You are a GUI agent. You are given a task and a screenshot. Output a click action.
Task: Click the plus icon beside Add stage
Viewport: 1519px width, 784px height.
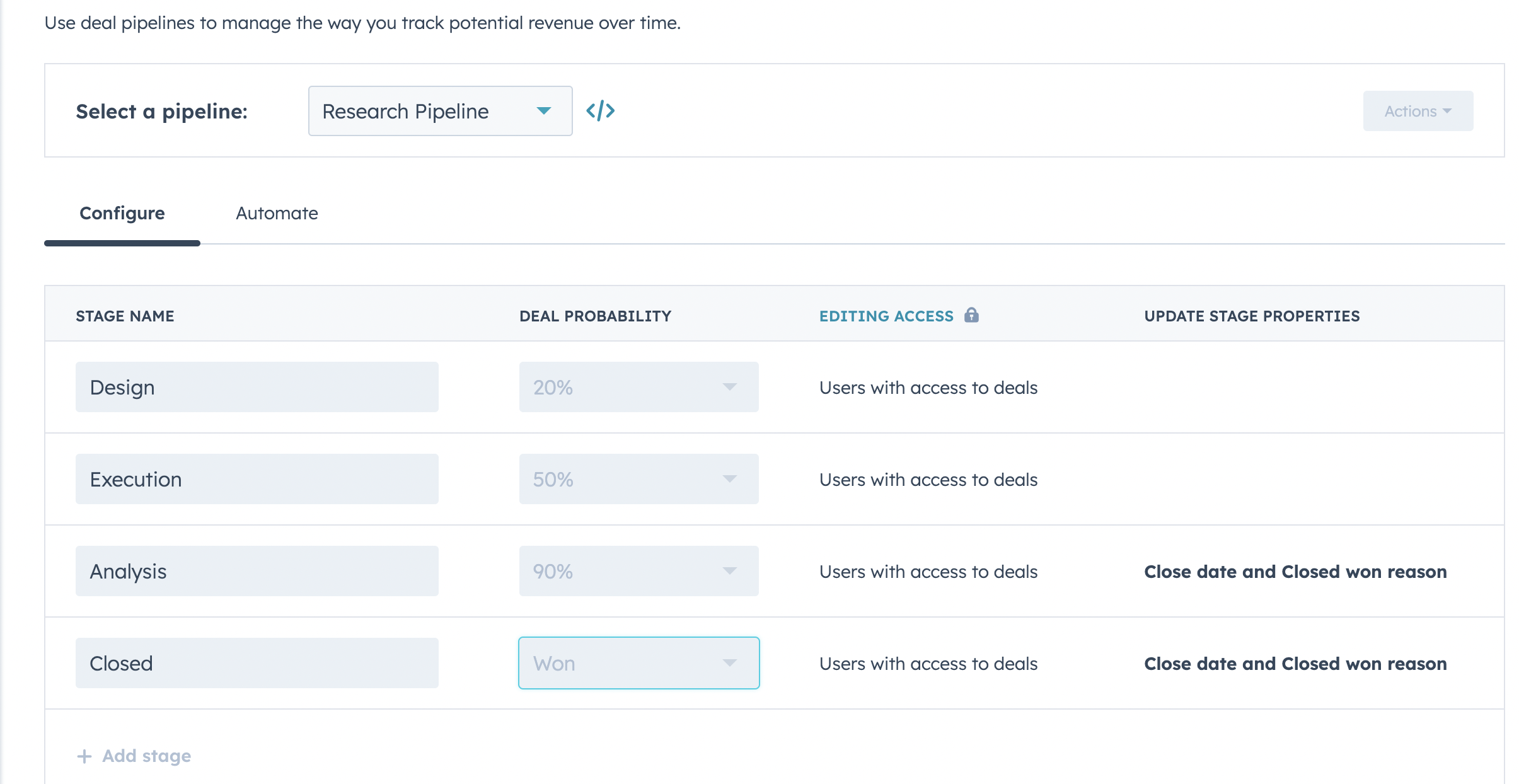point(84,756)
